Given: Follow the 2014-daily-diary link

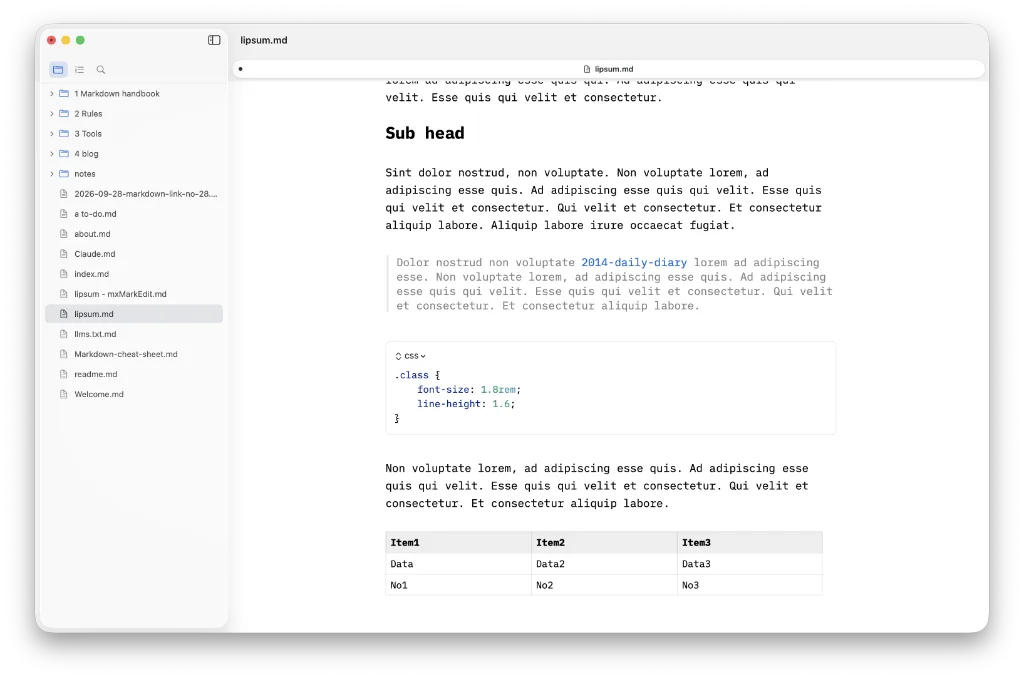Looking at the screenshot, I should [x=634, y=262].
